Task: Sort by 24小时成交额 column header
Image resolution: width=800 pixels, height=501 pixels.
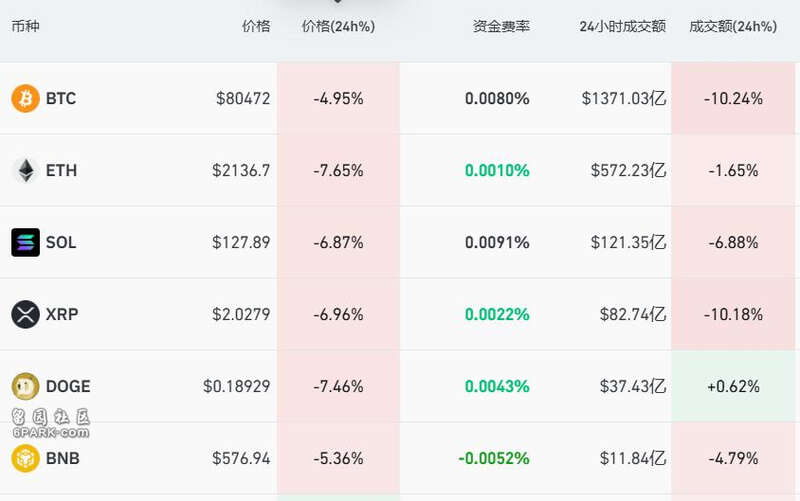Action: pyautogui.click(x=622, y=26)
